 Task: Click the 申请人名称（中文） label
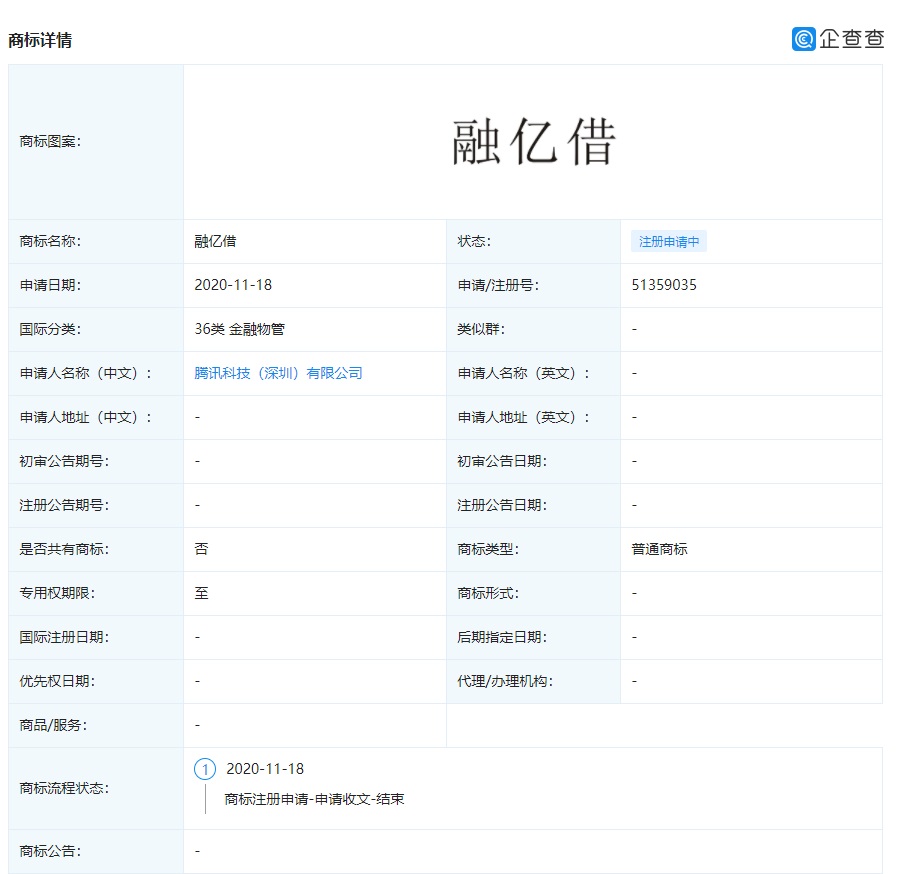point(86,373)
